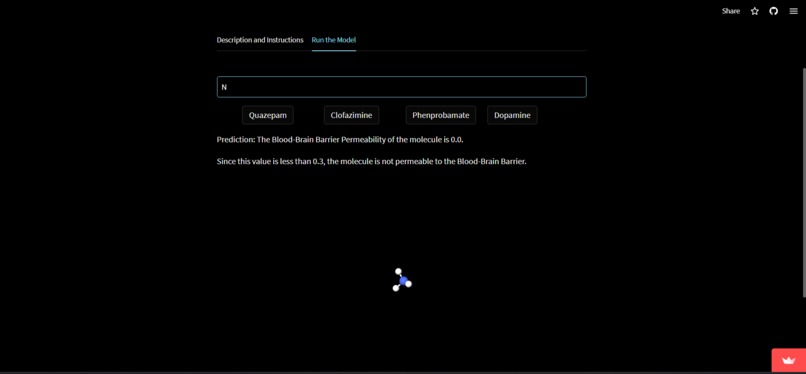This screenshot has height=374, width=806.
Task: Choose the Dopamine example button
Action: tap(512, 115)
